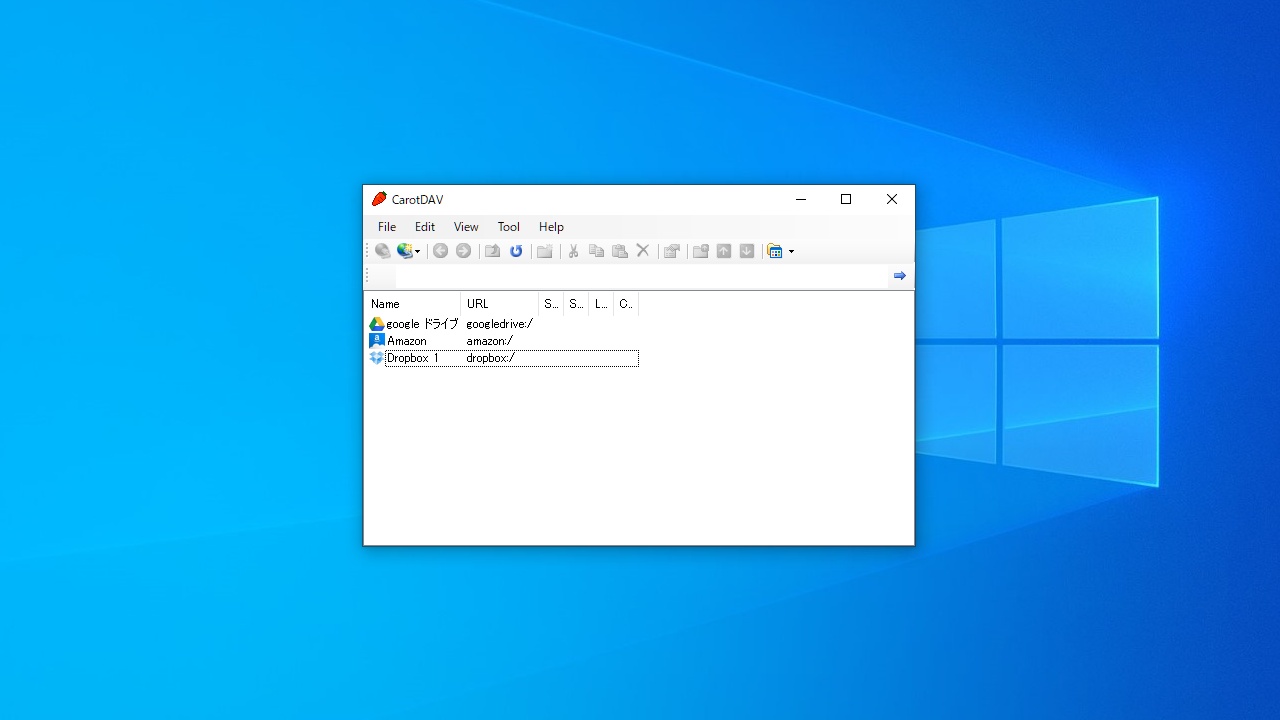Click the parent folder toolbar icon

(492, 251)
